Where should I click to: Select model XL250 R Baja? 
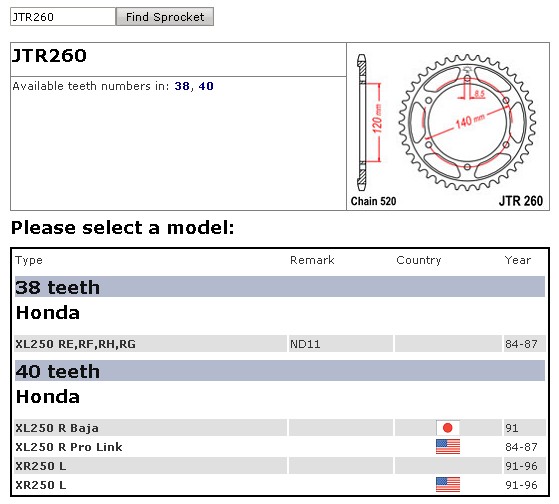57,428
